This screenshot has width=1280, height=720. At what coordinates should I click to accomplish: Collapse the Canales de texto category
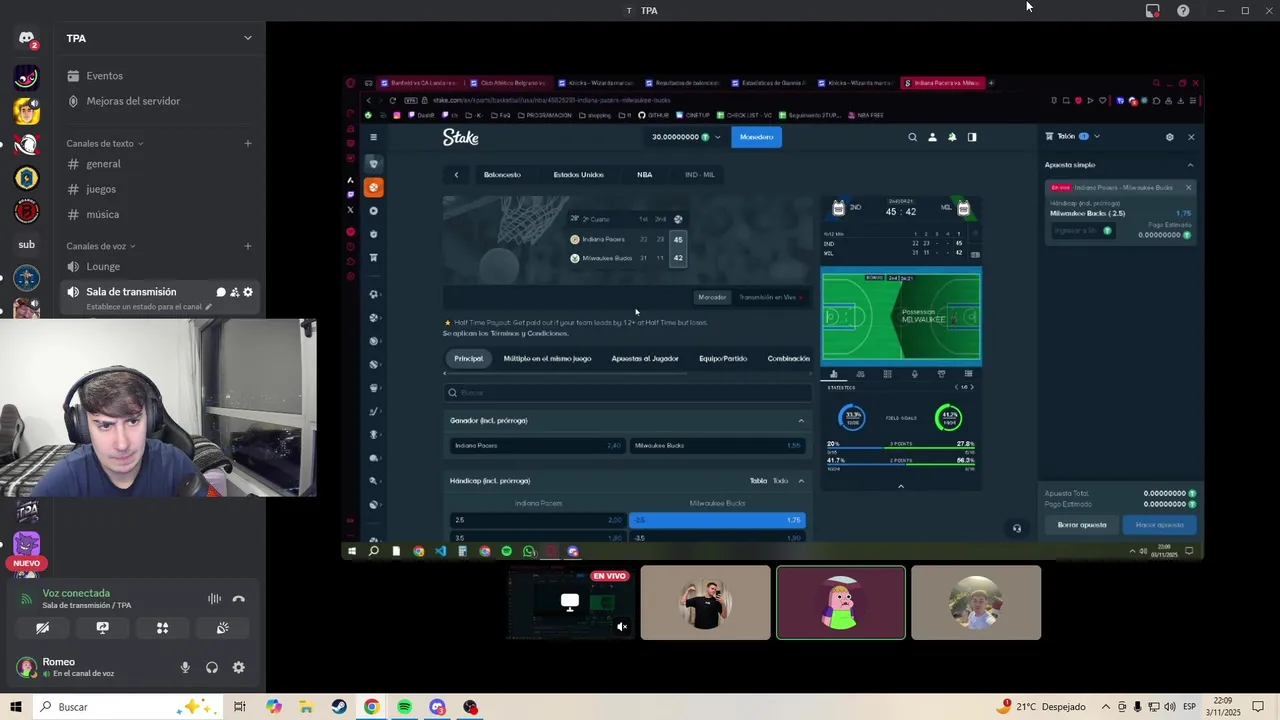[x=105, y=143]
